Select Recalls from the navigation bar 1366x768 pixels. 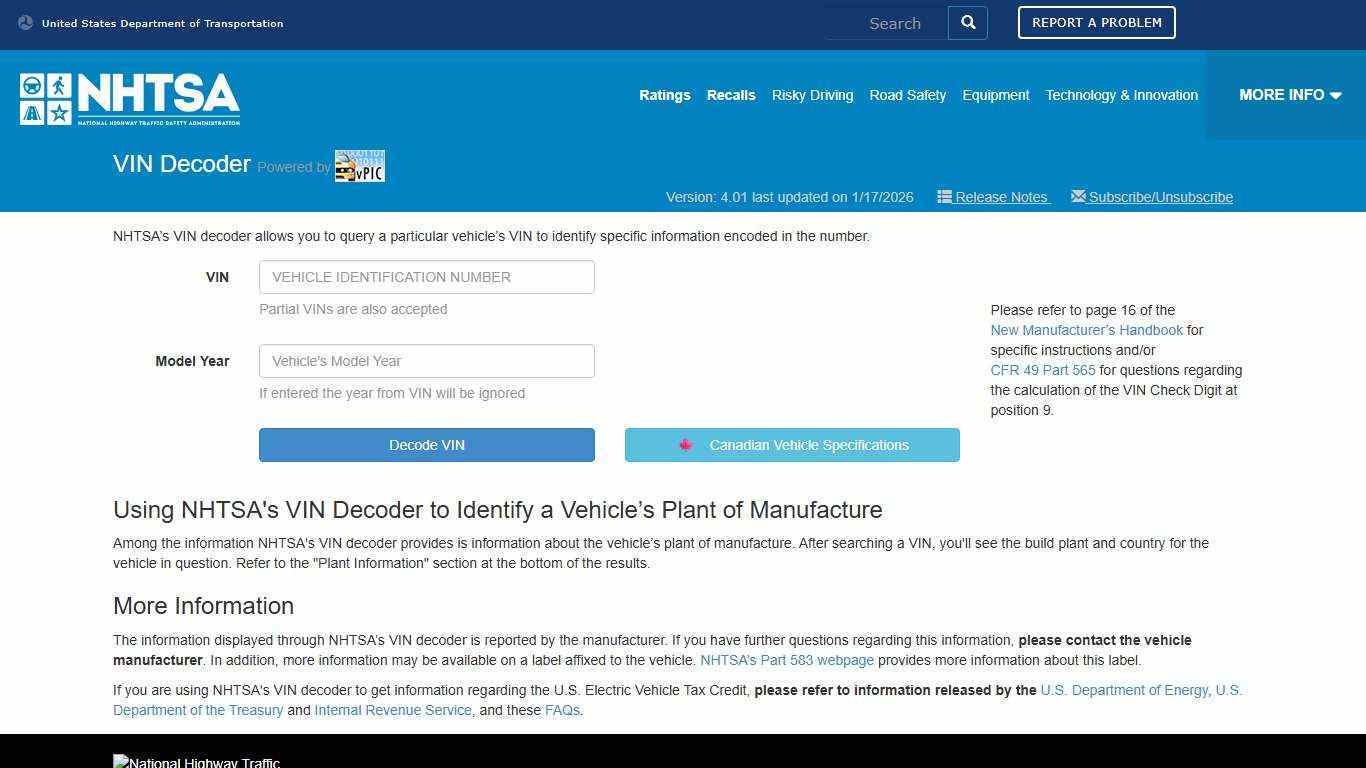730,95
